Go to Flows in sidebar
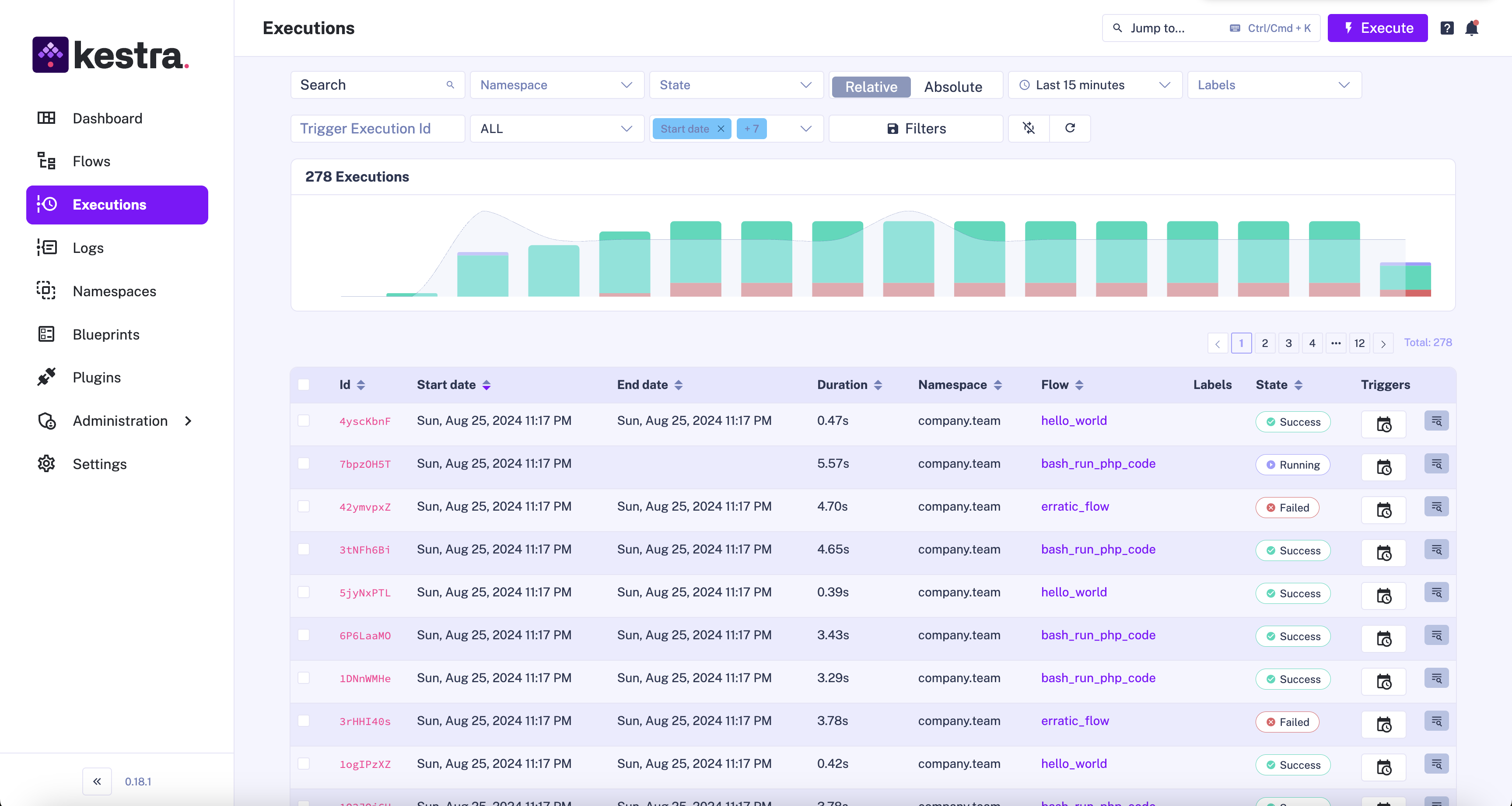Image resolution: width=1512 pixels, height=806 pixels. (91, 161)
